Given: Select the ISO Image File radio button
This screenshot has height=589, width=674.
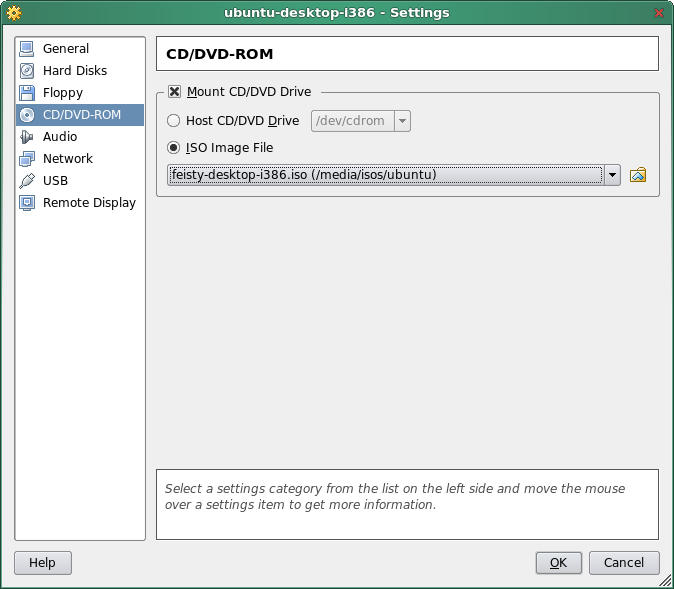Looking at the screenshot, I should 175,148.
